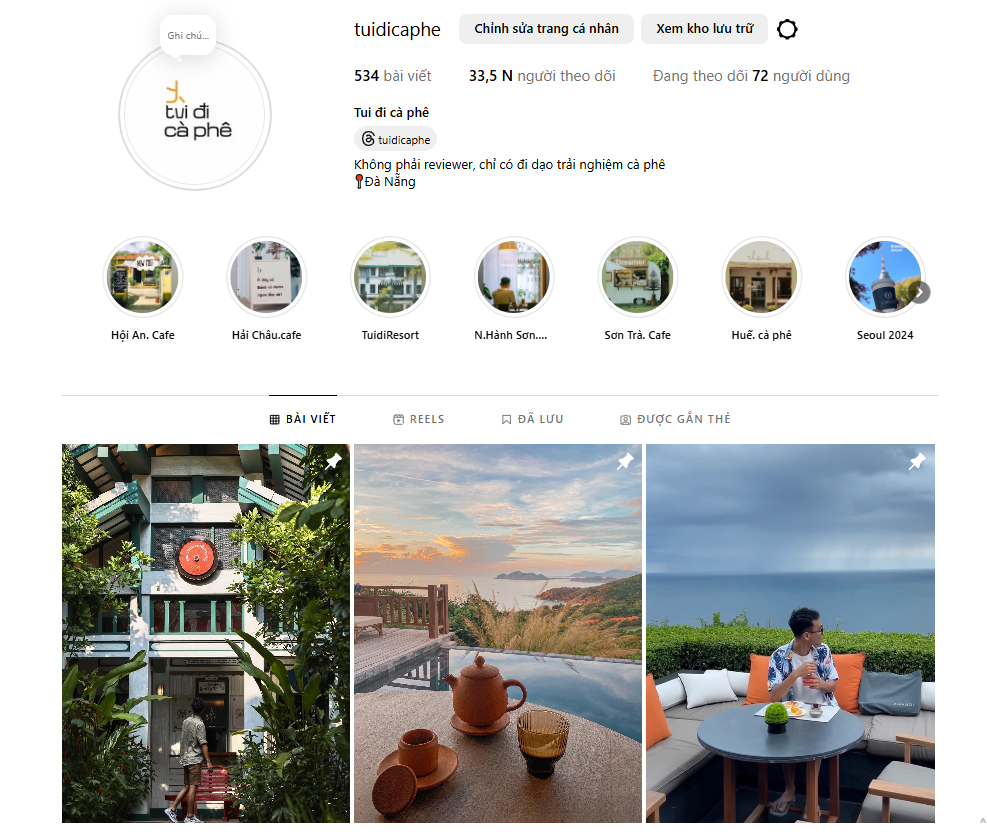Image resolution: width=987 pixels, height=836 pixels.
Task: Switch to the ĐÃ LƯU tab
Action: point(532,419)
